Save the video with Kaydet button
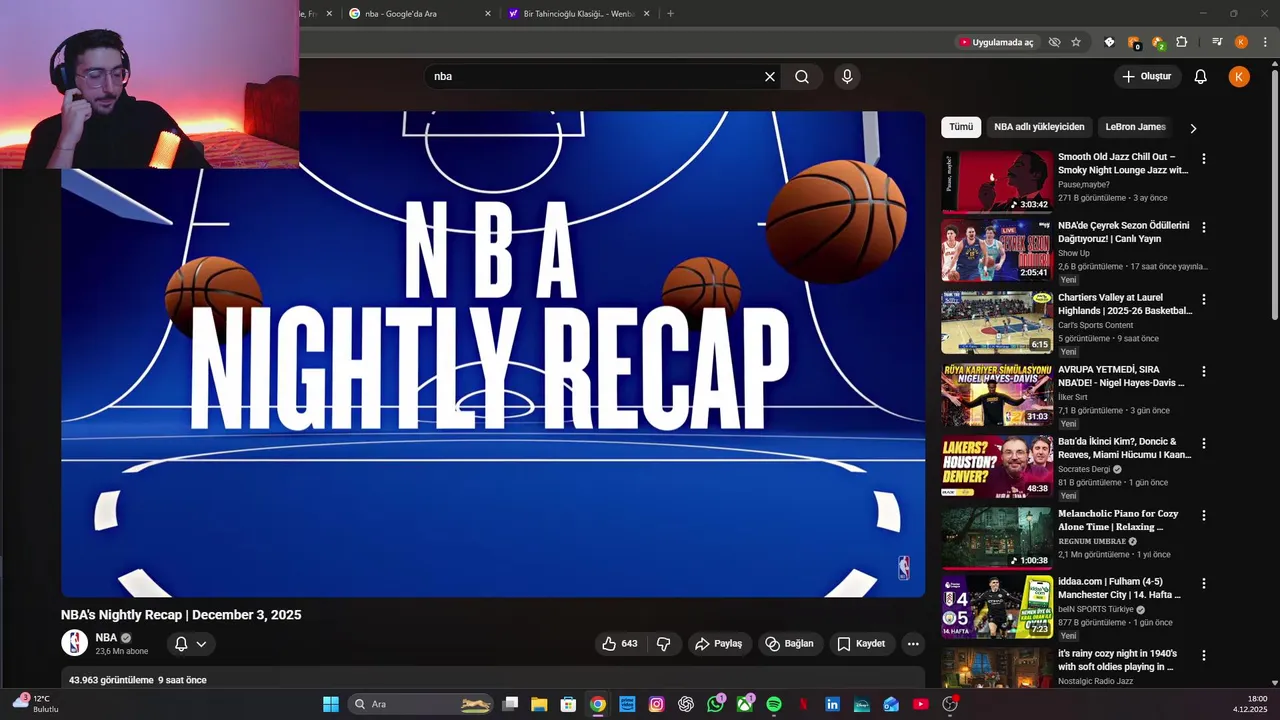 click(861, 644)
